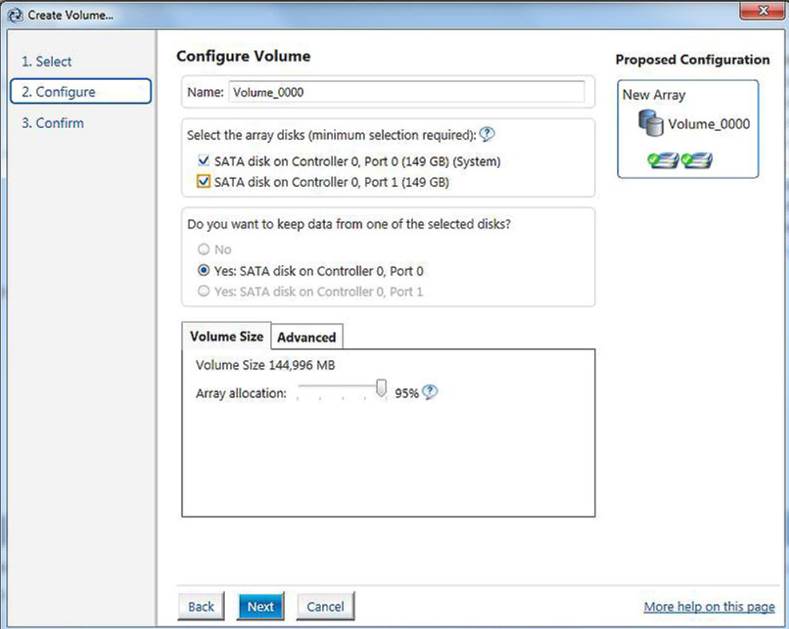Screen dimensions: 789x629
Task: Choose Yes: keep data from Port 0
Action: pos(203,271)
